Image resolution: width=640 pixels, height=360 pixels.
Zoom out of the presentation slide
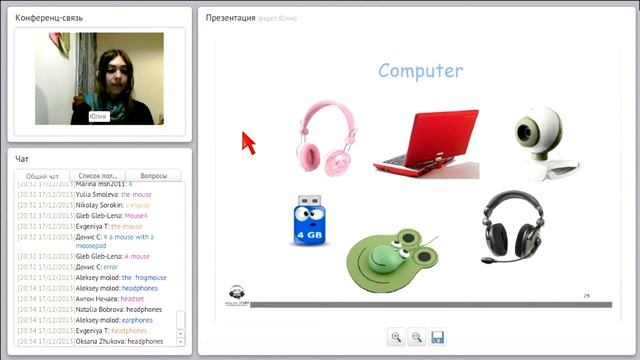tap(416, 337)
